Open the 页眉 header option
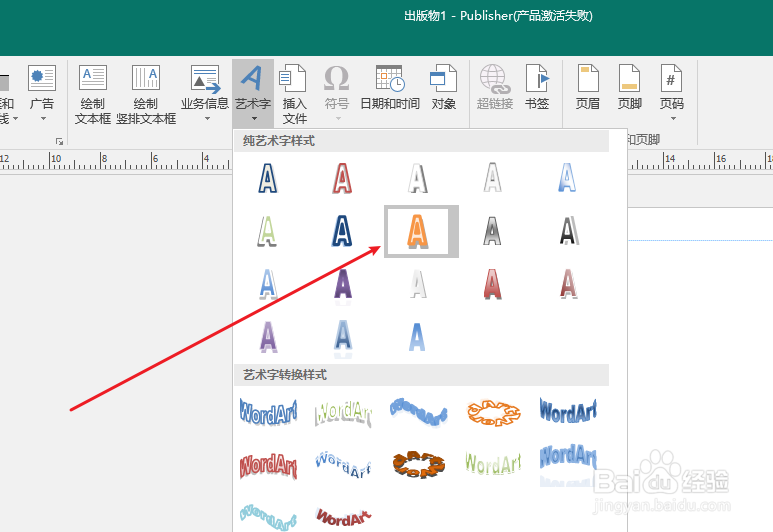Screen dimensions: 773x532 pos(588,87)
